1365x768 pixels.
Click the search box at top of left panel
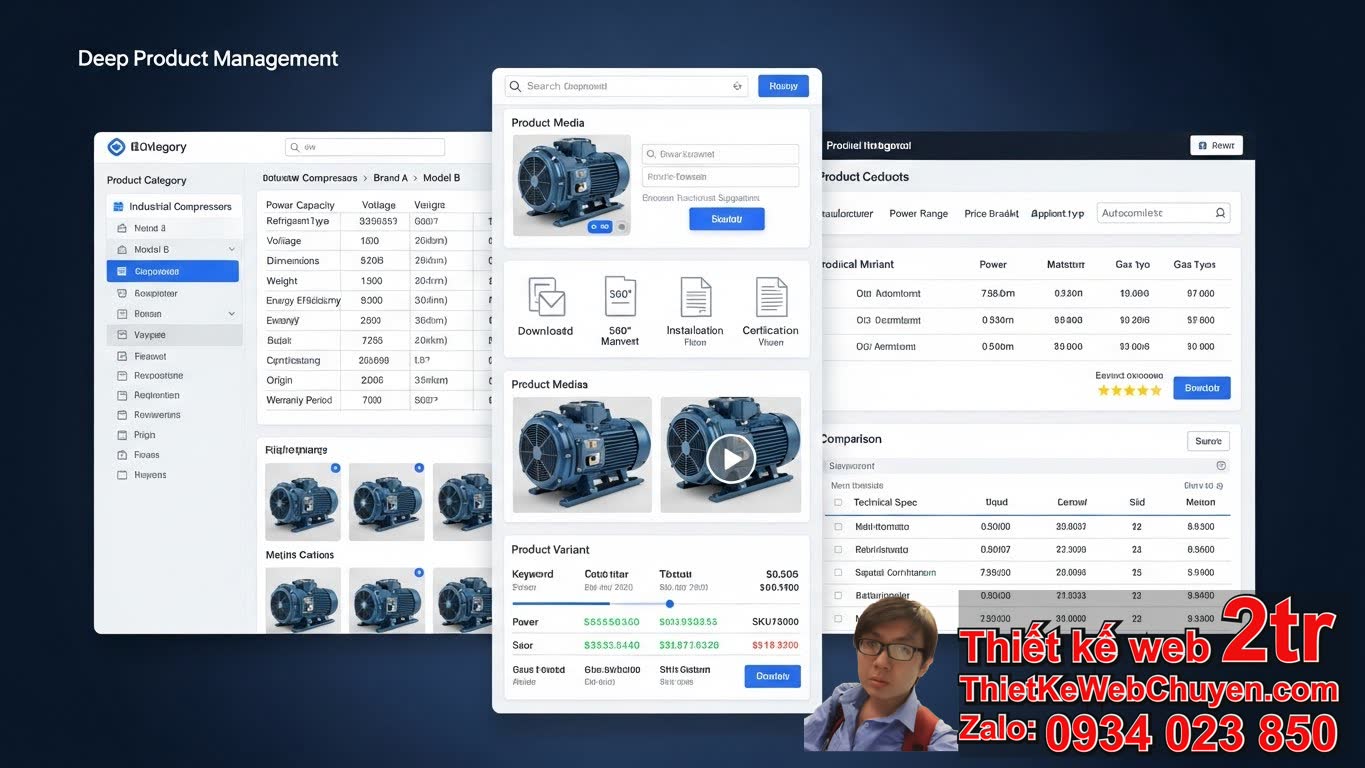coord(365,147)
